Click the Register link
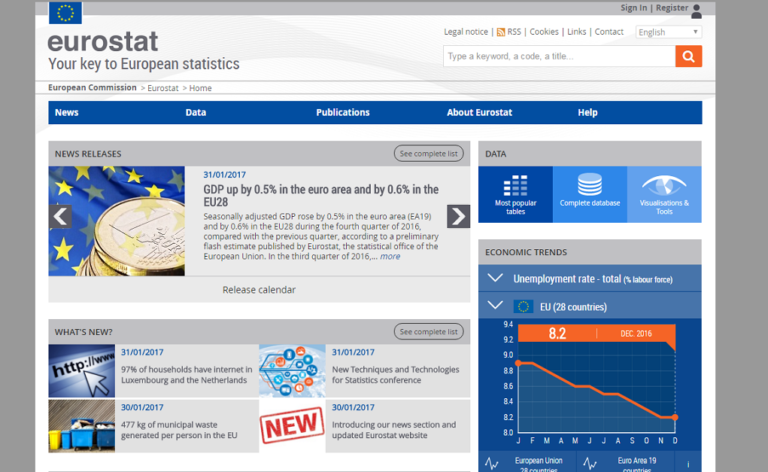The image size is (768, 472). [x=672, y=8]
